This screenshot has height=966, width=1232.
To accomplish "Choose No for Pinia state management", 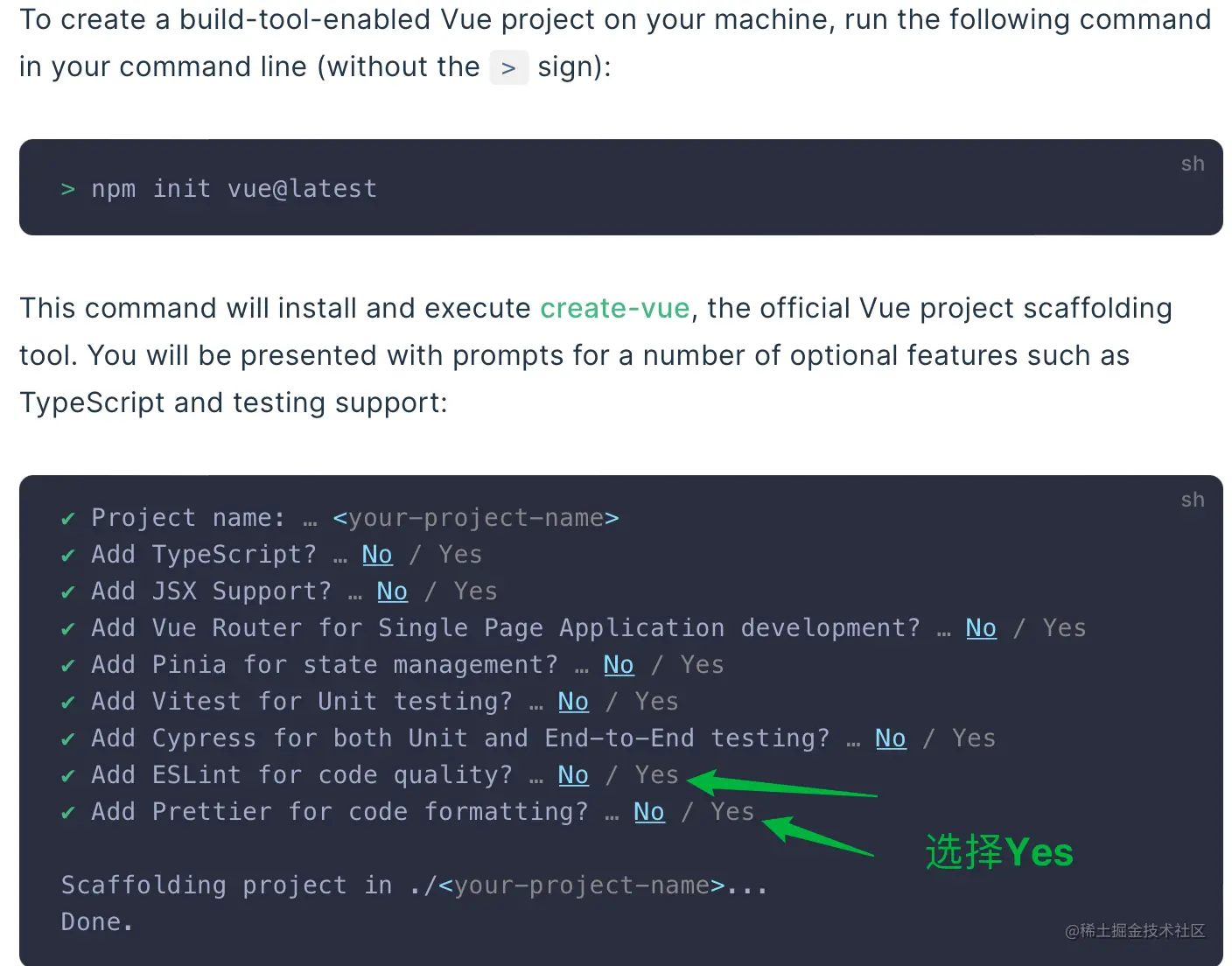I will click(x=619, y=665).
